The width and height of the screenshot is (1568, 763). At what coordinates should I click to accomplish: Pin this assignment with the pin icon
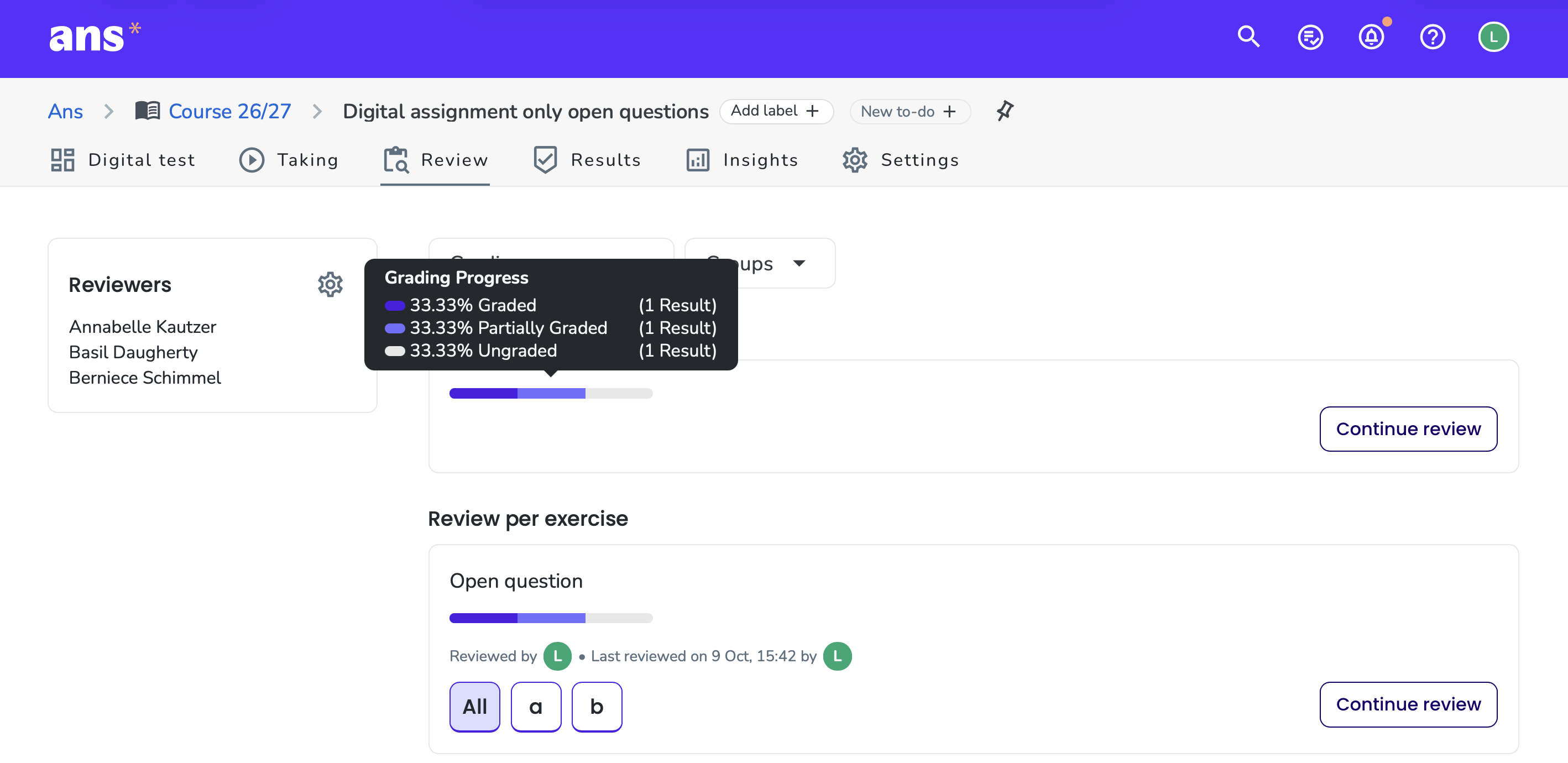pos(1005,111)
